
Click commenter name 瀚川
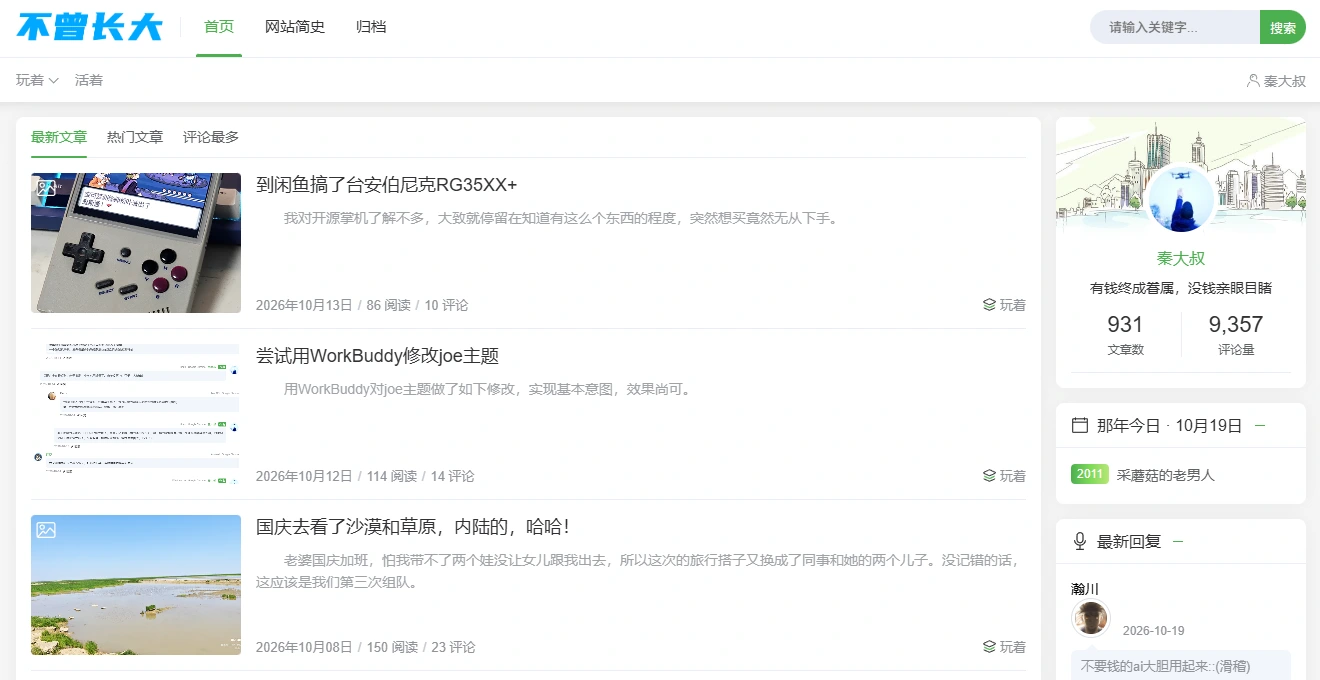click(1085, 589)
